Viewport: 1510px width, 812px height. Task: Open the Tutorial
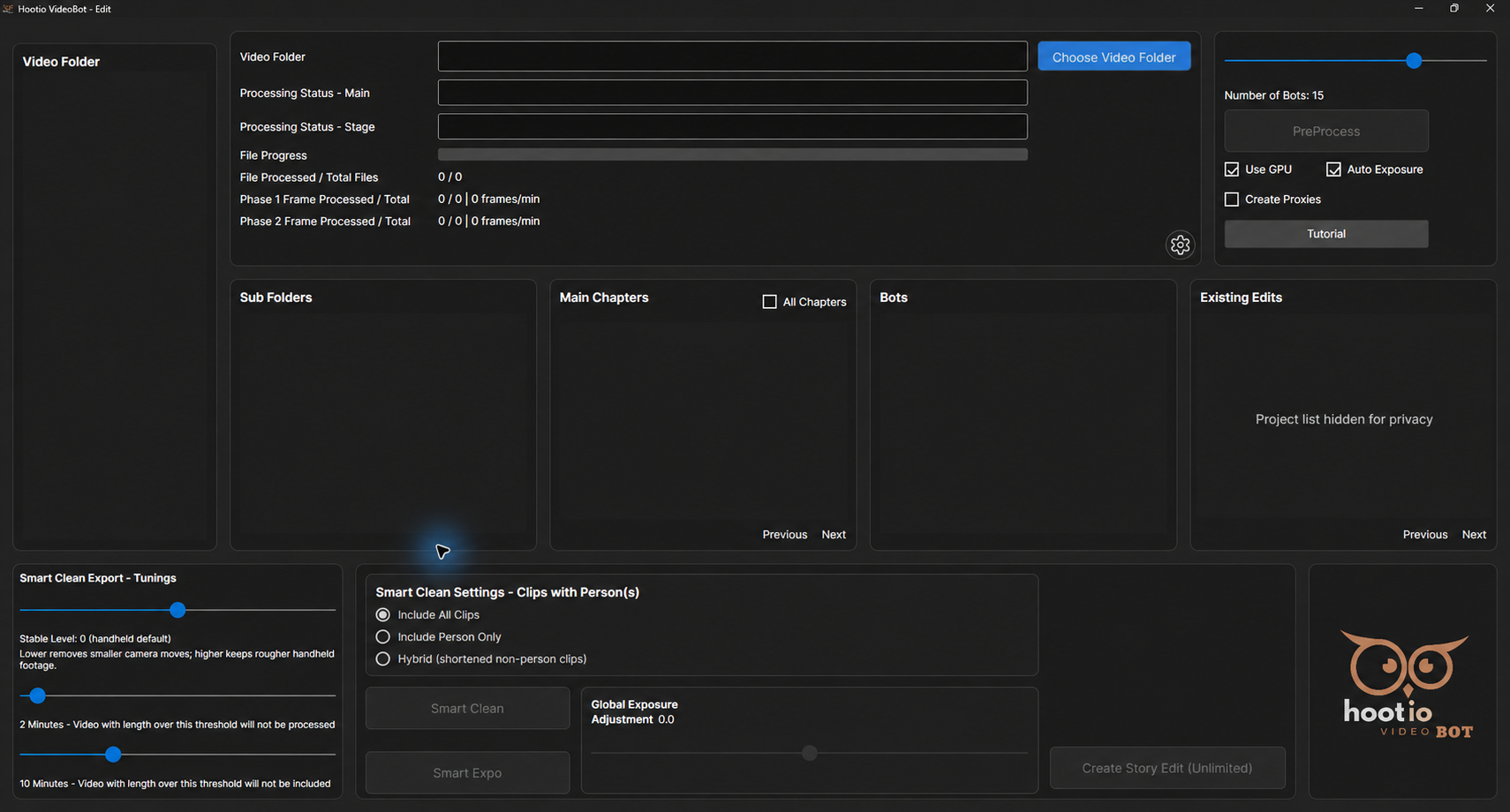point(1325,234)
